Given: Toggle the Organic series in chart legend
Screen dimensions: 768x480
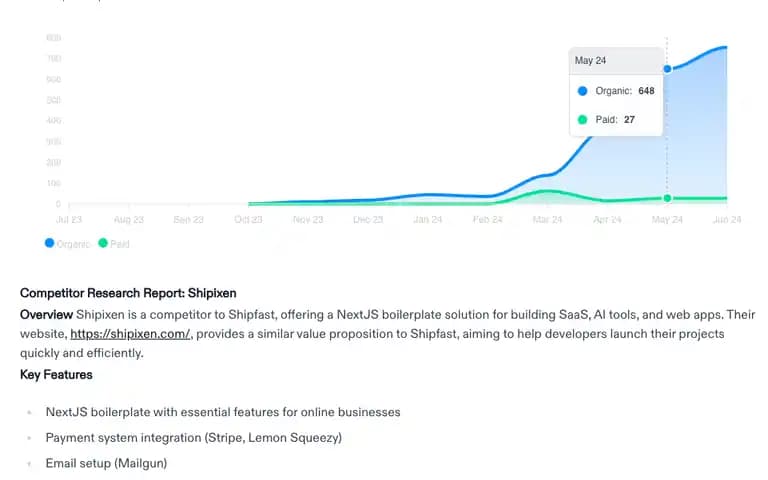Looking at the screenshot, I should (x=68, y=243).
